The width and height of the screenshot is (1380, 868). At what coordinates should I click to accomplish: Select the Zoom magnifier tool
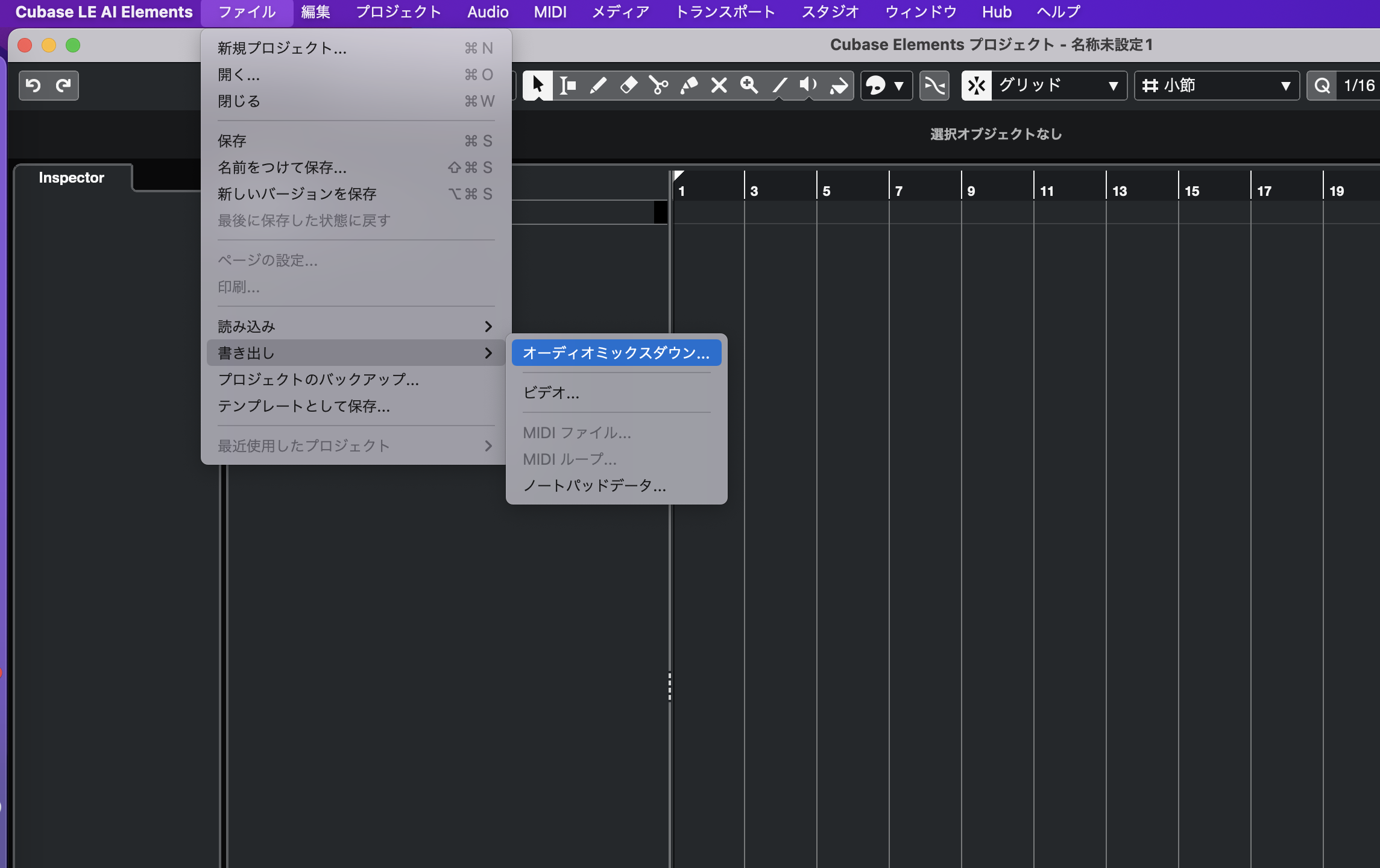(749, 86)
